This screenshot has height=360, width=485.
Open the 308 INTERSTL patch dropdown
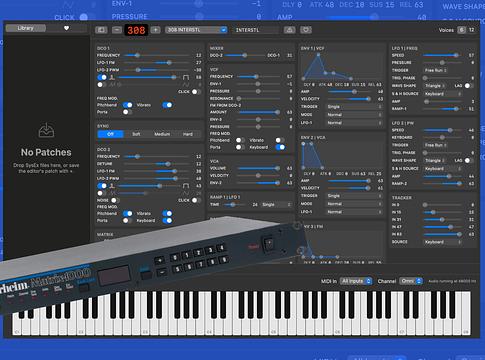pyautogui.click(x=196, y=30)
